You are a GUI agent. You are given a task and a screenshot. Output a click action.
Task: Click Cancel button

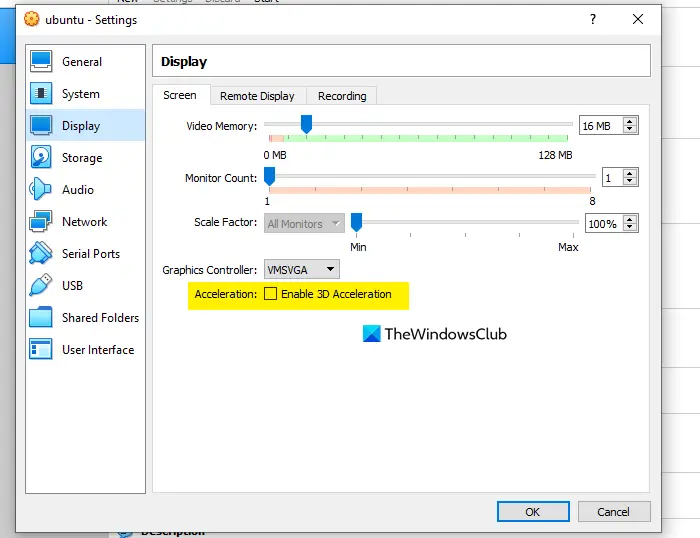[614, 512]
